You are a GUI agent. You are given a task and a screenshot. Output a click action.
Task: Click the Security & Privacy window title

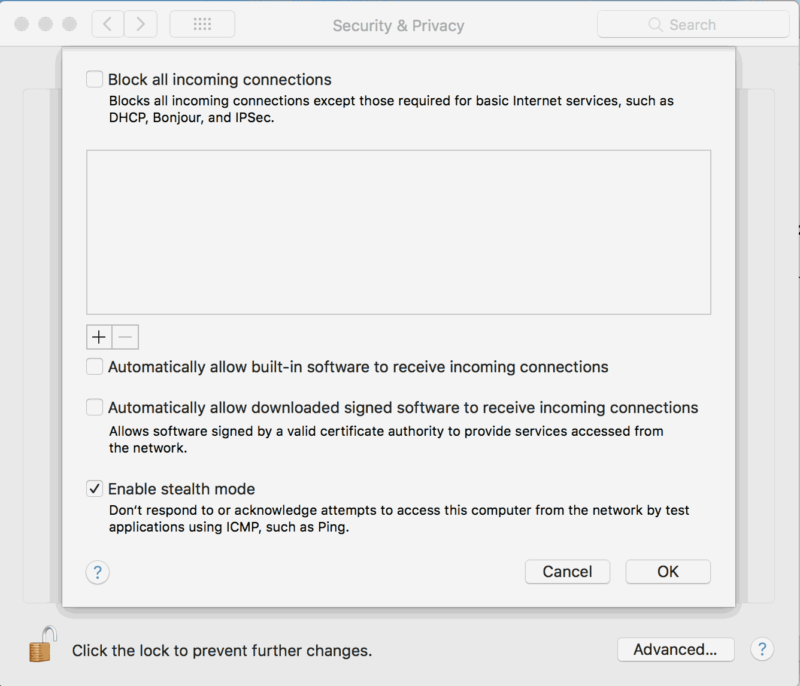(x=398, y=26)
